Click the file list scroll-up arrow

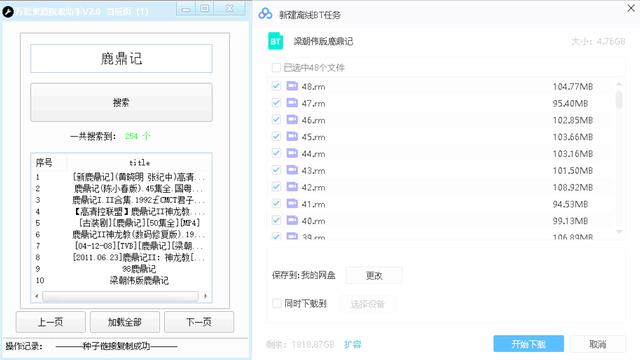pos(619,84)
